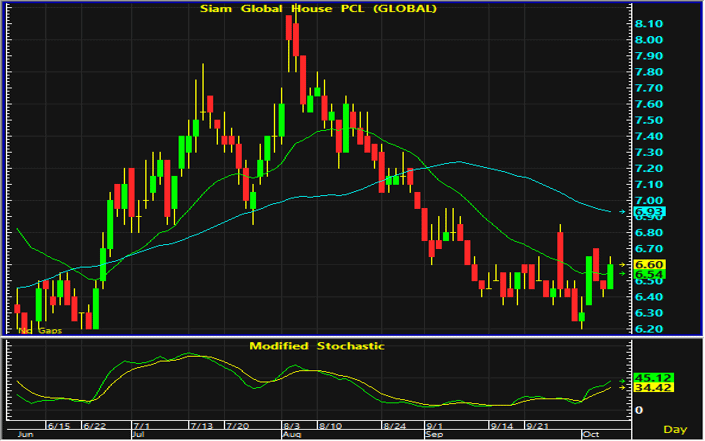Click the green 45.12 stochastic value tag
This screenshot has width=705, height=441.
click(x=653, y=378)
